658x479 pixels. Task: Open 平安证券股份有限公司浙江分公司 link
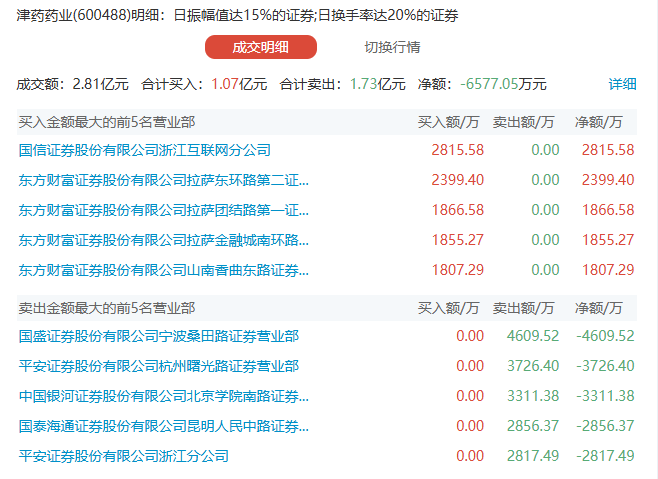pyautogui.click(x=124, y=456)
